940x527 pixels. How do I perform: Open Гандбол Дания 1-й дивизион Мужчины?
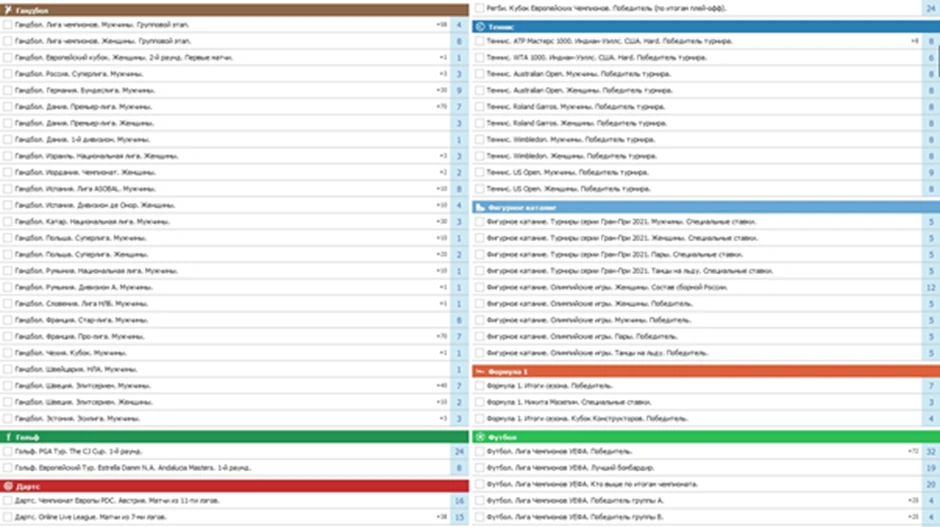tap(83, 139)
